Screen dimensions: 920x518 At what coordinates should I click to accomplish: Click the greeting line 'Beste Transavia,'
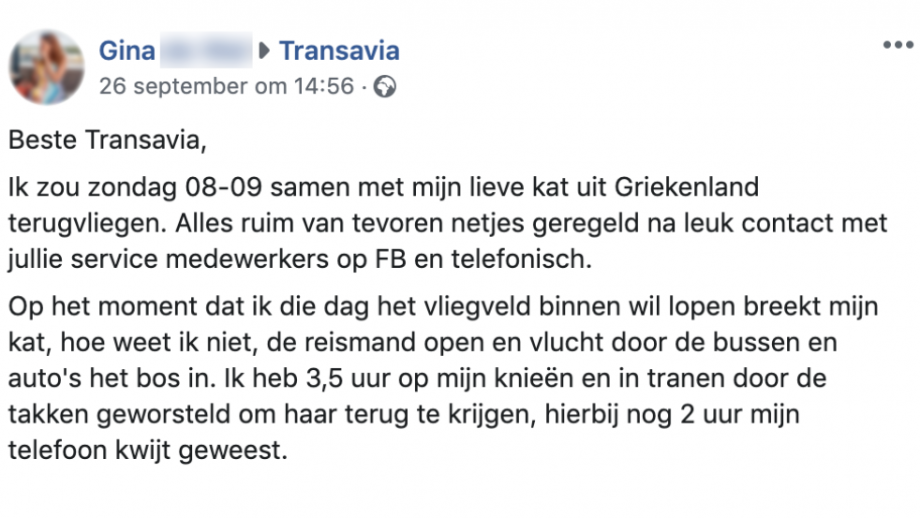point(107,140)
